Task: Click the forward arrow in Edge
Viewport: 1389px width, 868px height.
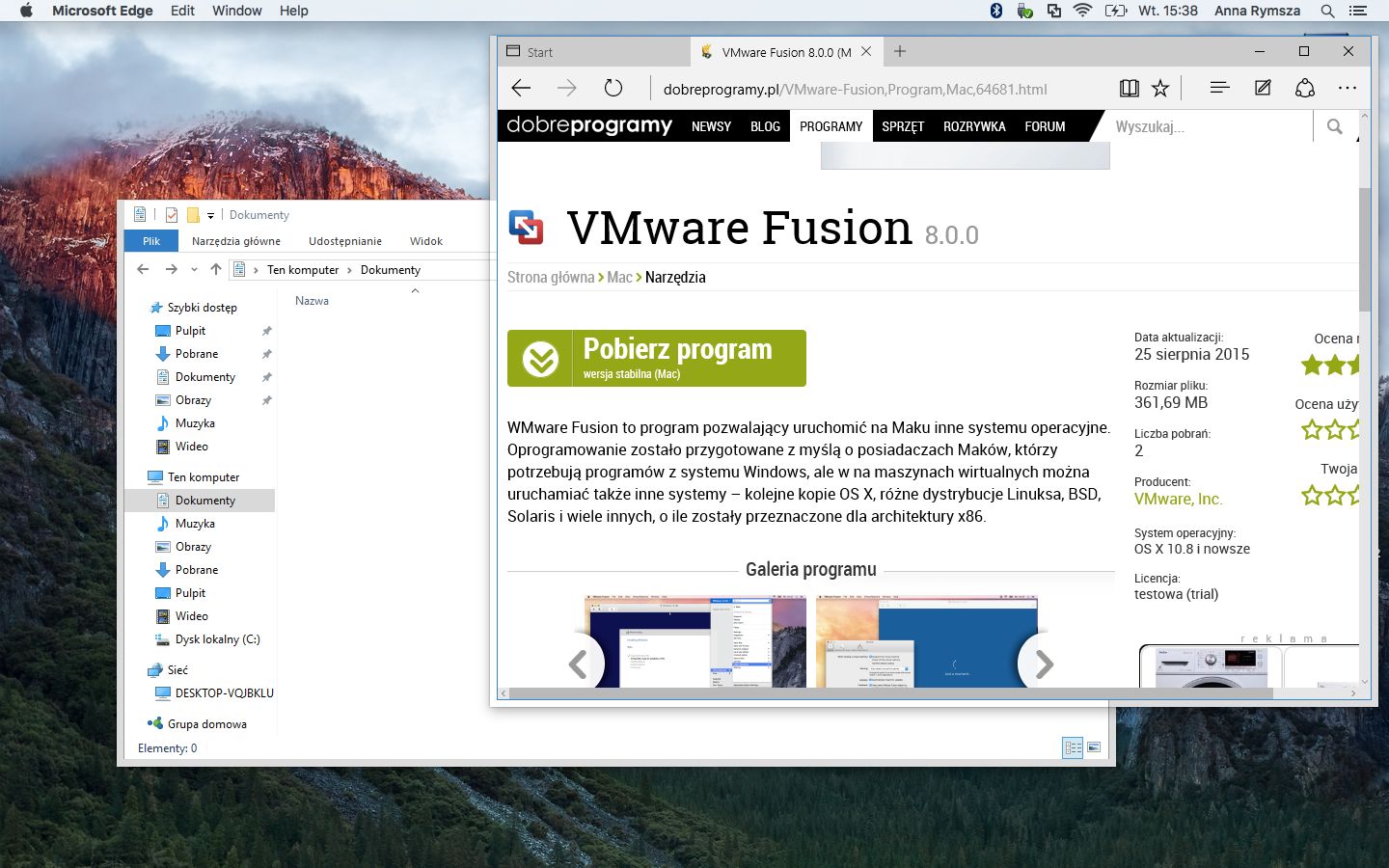Action: tap(567, 89)
